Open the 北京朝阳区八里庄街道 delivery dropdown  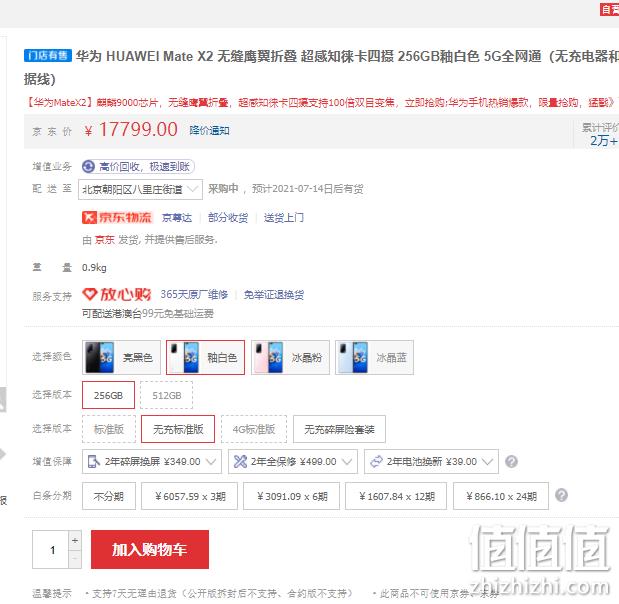[x=141, y=189]
